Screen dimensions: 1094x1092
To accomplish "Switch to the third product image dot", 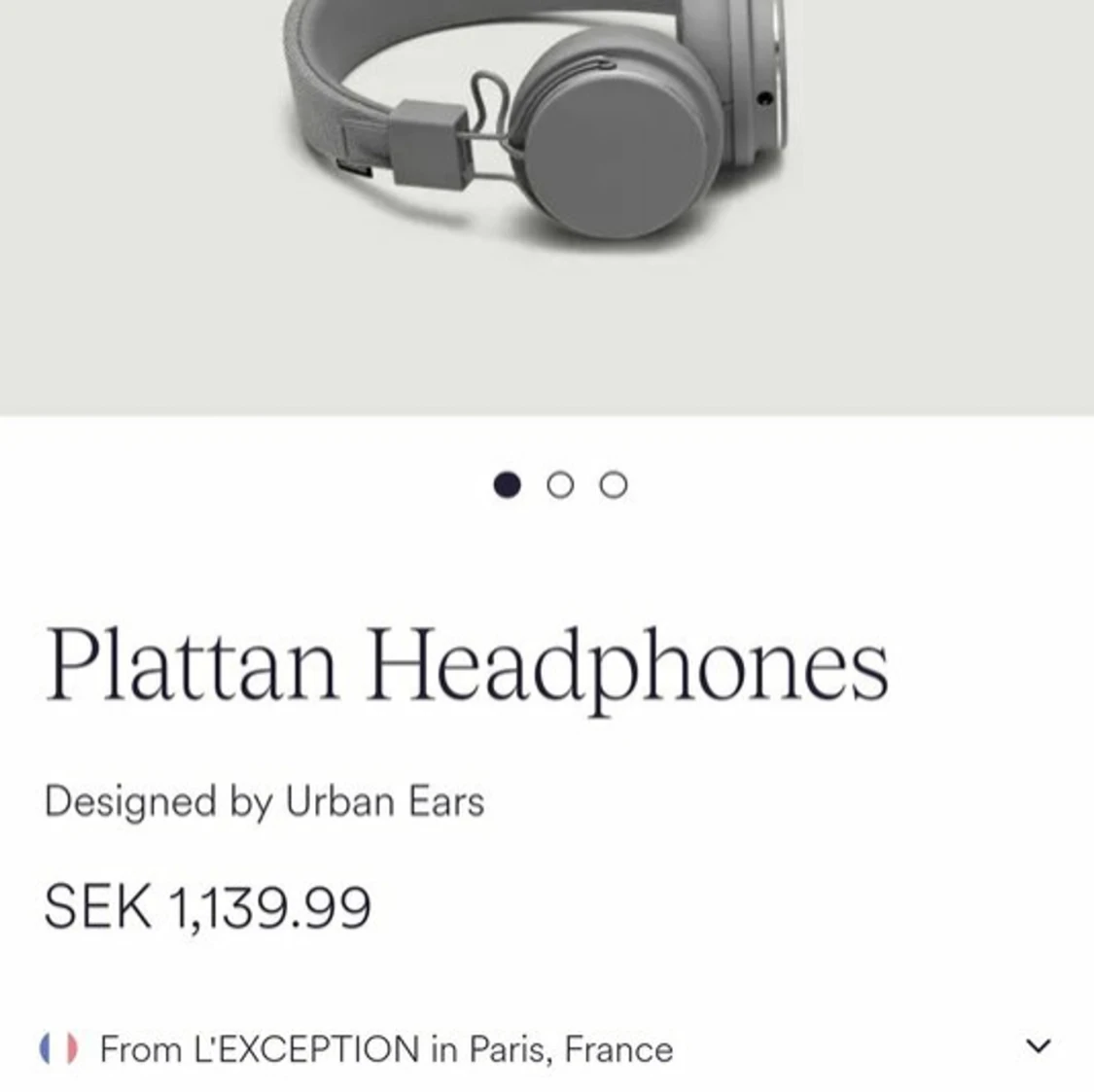I will pyautogui.click(x=614, y=485).
